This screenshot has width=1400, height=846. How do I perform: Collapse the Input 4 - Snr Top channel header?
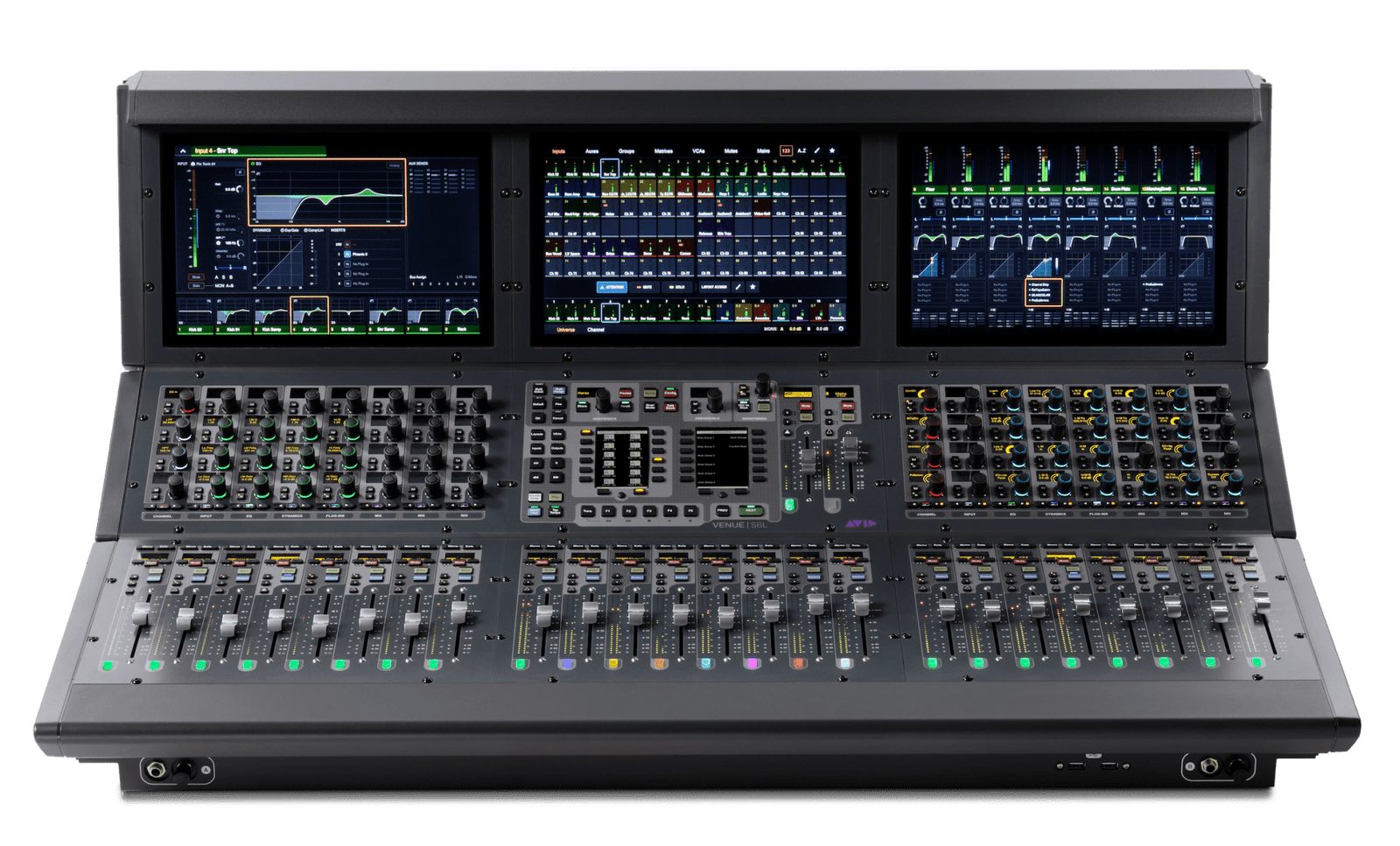(183, 150)
